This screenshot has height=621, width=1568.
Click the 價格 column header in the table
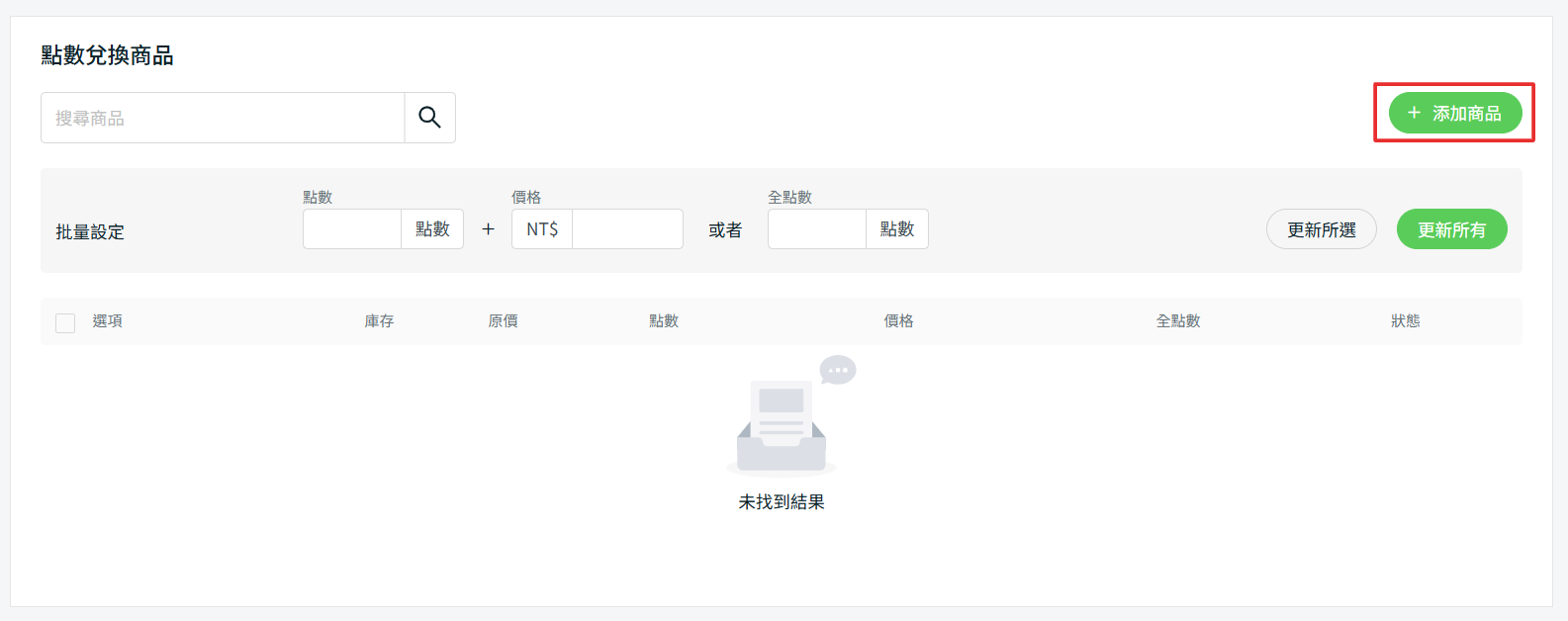(x=898, y=321)
